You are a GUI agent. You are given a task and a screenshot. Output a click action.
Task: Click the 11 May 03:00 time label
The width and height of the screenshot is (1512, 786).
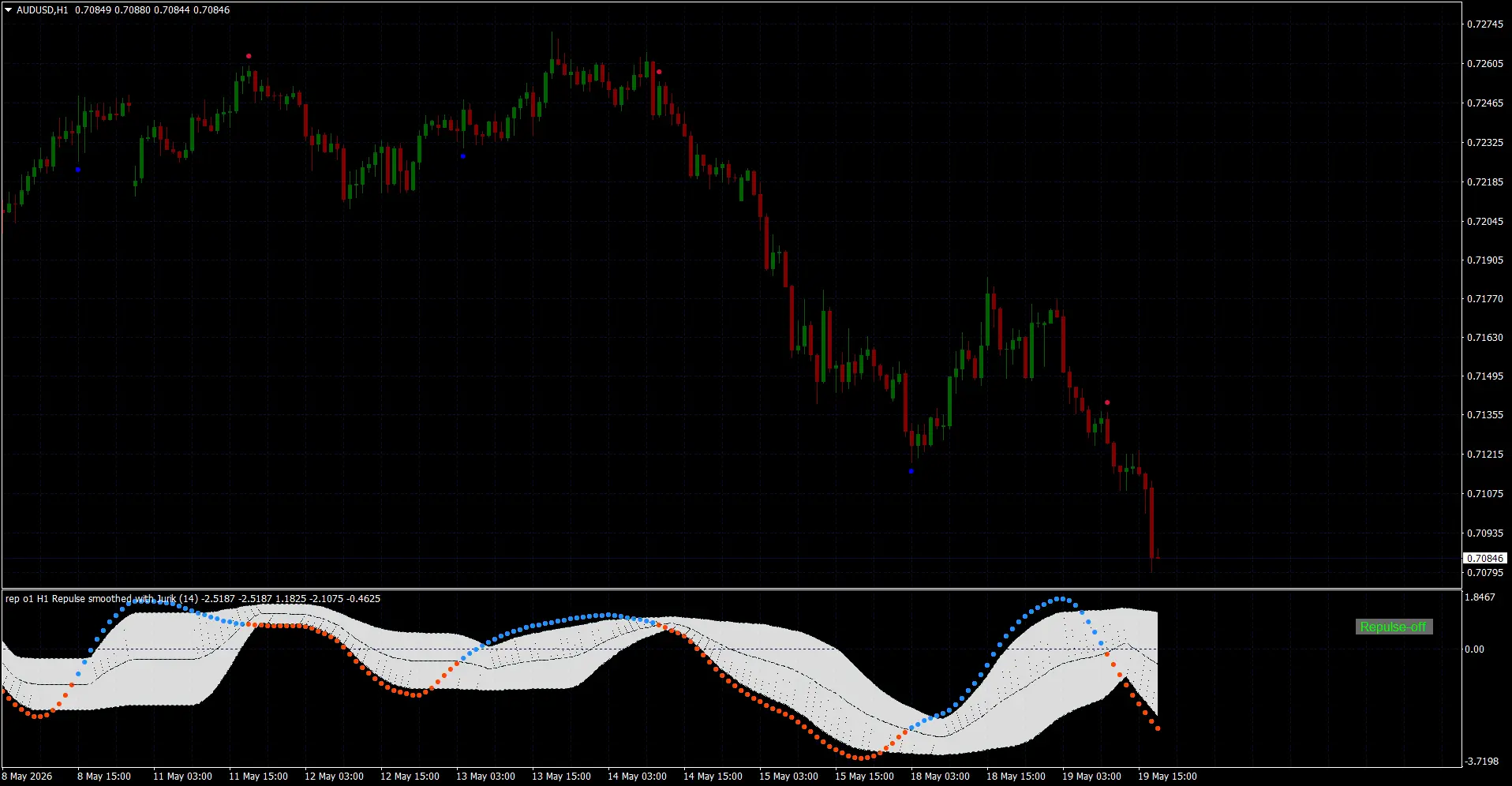tap(182, 777)
